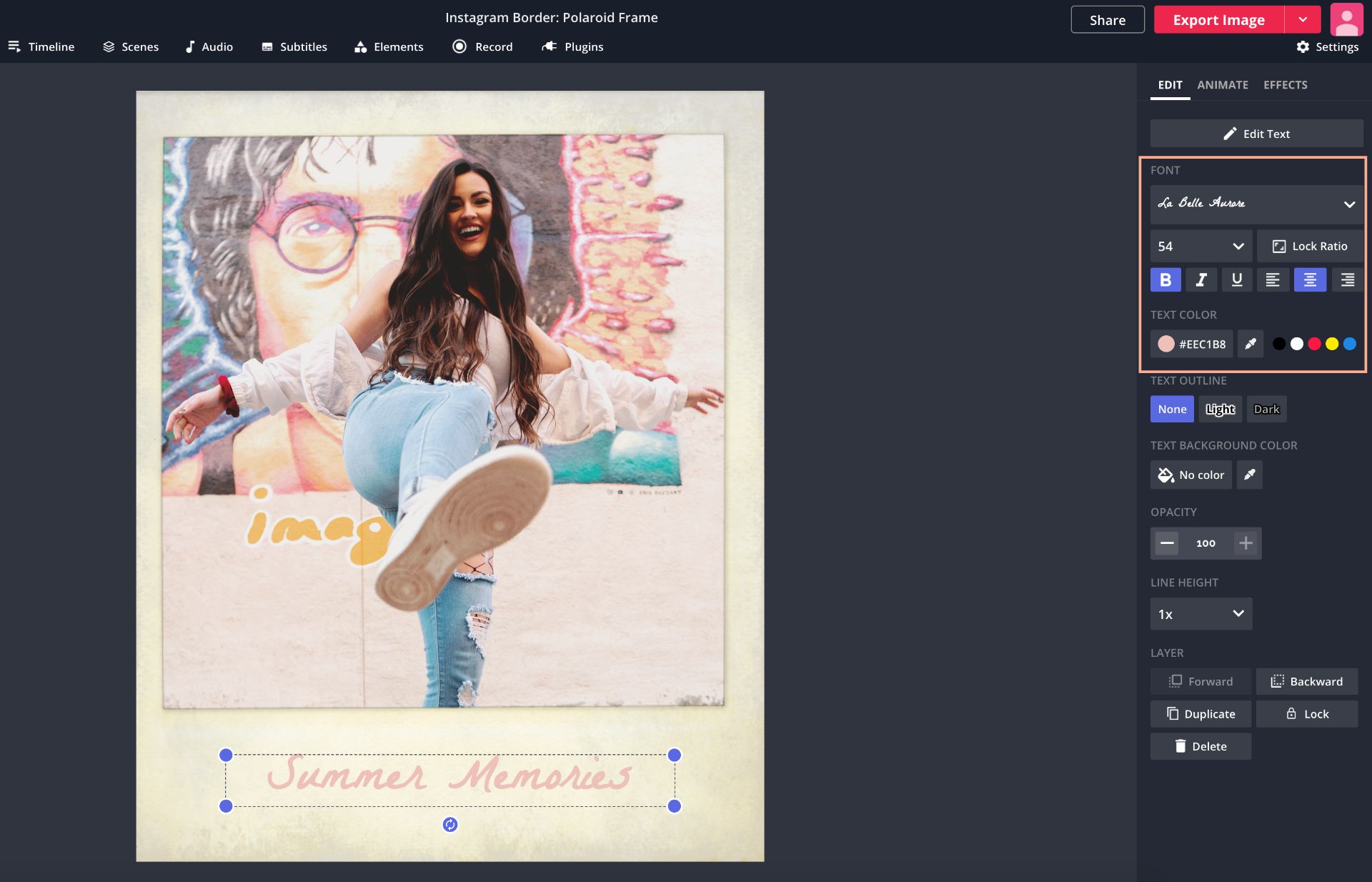Enable underline text style
Image resolution: width=1372 pixels, height=882 pixels.
pos(1237,280)
